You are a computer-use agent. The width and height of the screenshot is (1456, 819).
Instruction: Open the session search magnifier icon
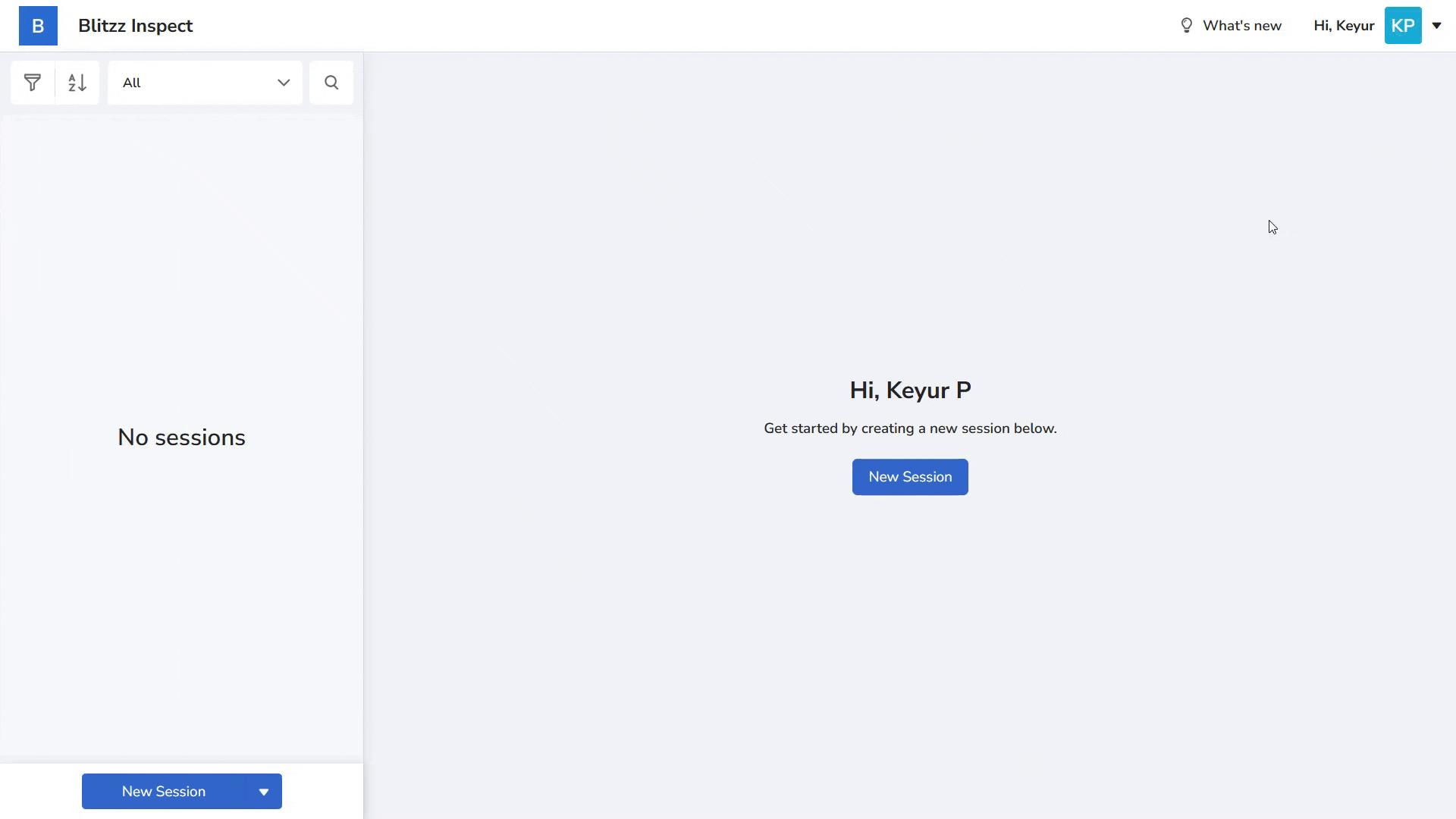point(331,83)
